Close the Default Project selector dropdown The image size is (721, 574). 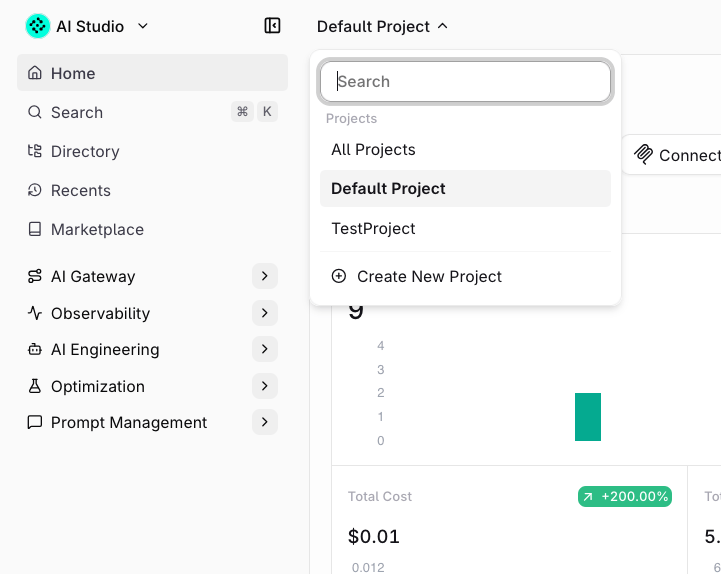[x=382, y=26]
